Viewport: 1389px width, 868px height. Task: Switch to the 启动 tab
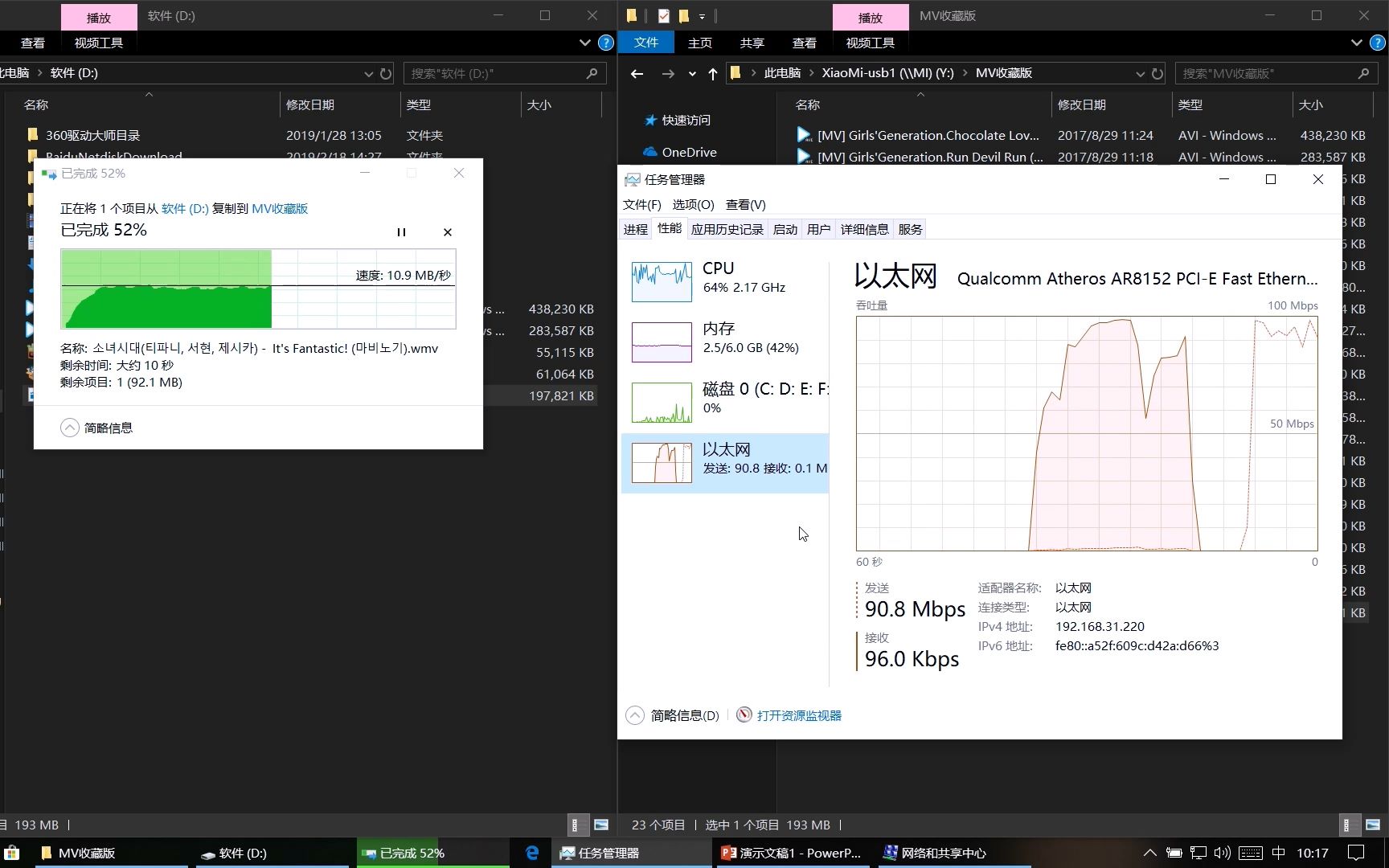coord(785,229)
